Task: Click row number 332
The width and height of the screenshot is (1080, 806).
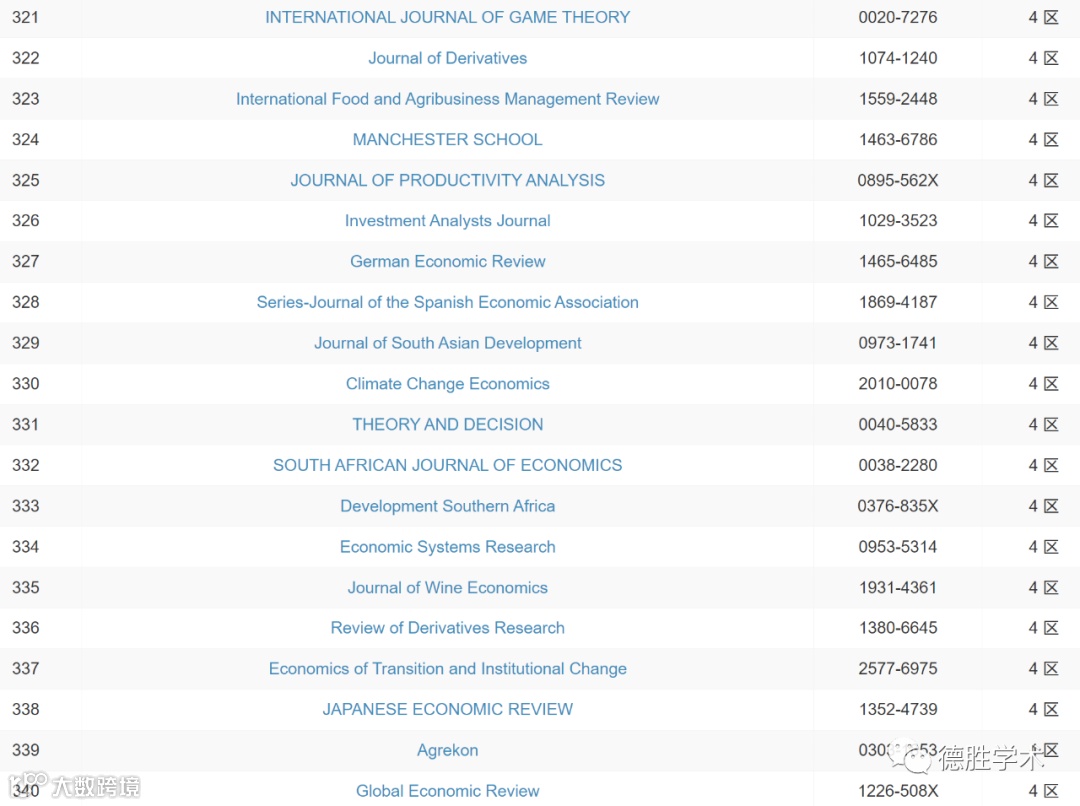Action: [25, 465]
